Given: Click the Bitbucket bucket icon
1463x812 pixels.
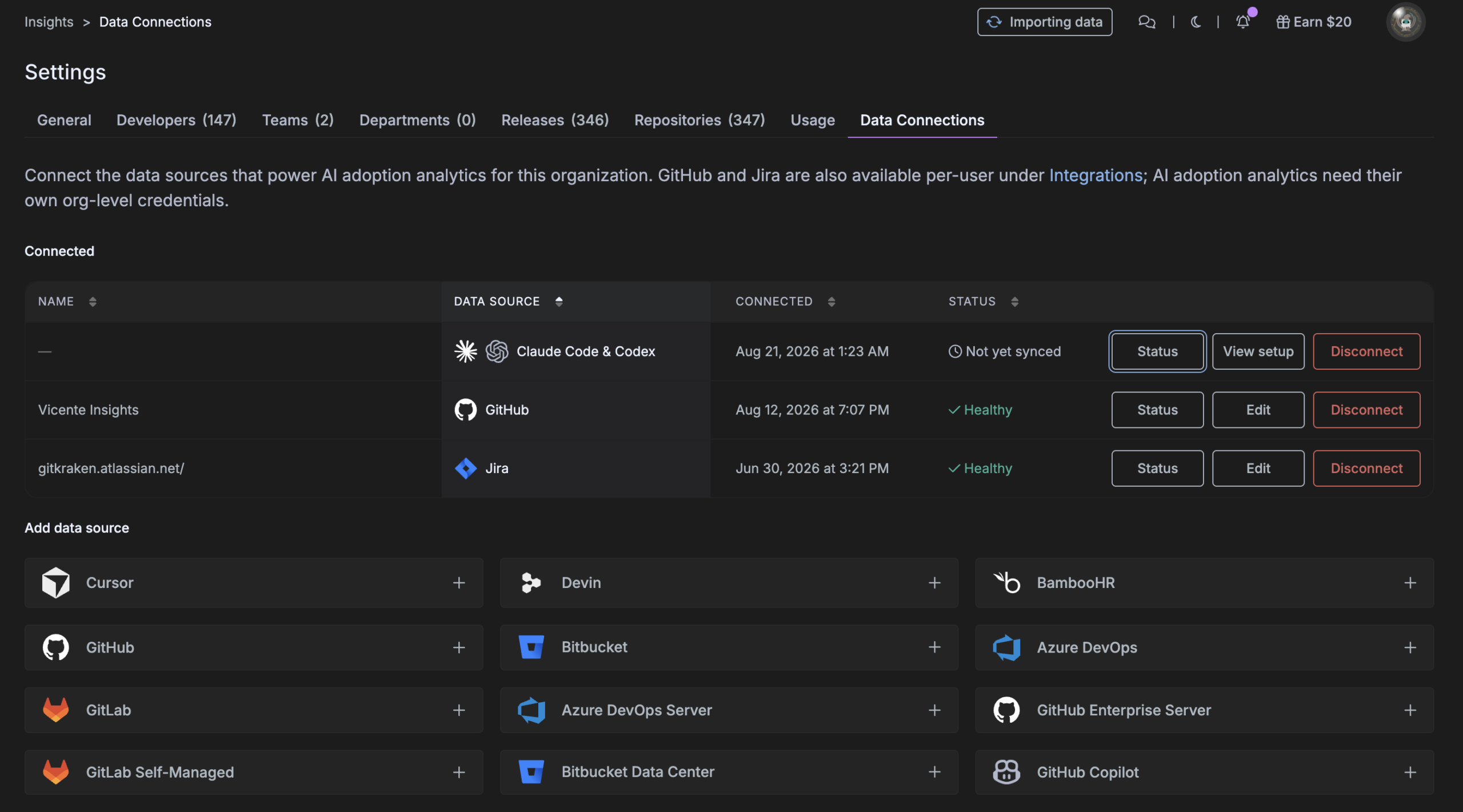Looking at the screenshot, I should pyautogui.click(x=531, y=647).
